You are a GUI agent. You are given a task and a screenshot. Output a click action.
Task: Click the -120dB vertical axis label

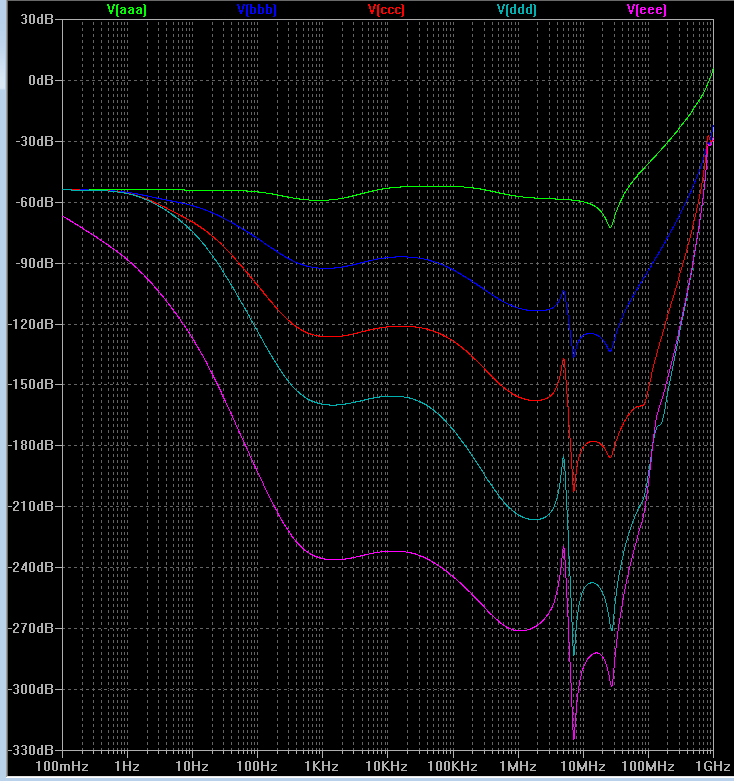pos(31,324)
